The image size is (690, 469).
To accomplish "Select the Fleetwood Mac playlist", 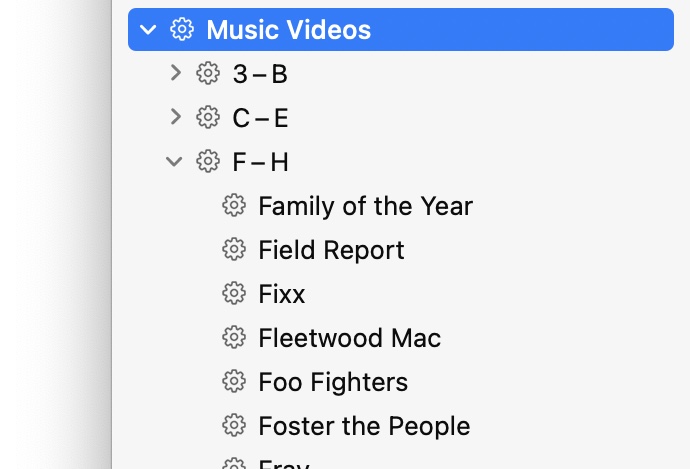I will pyautogui.click(x=349, y=338).
